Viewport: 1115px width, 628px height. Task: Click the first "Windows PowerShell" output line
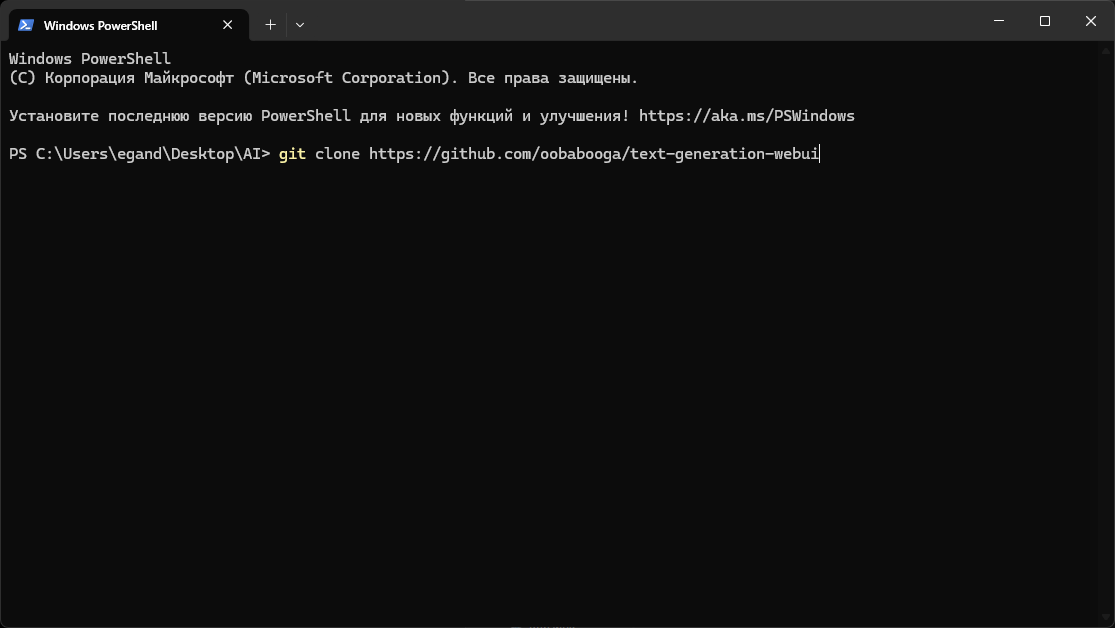click(90, 59)
